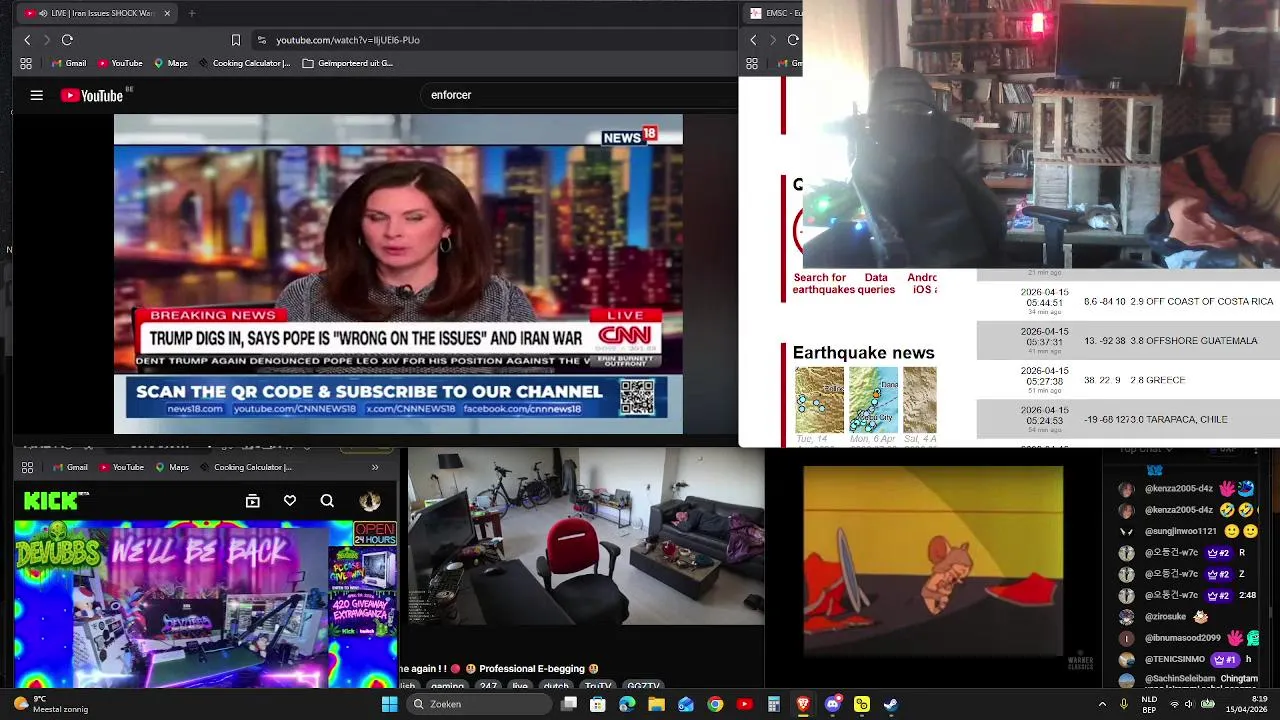
Task: Reload the EMSC earthquake page
Action: 793,40
